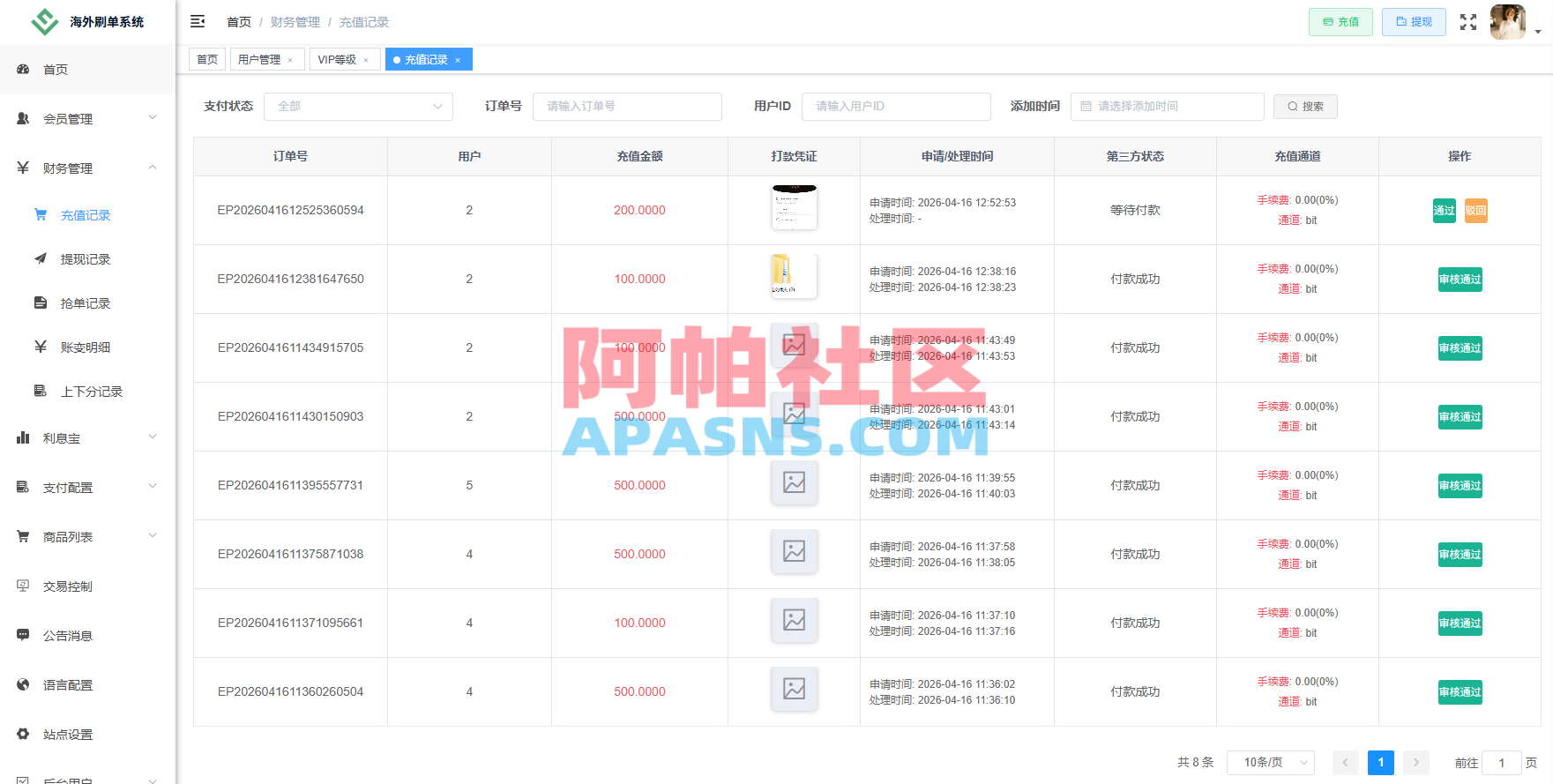Click the 利息宝 bar chart icon
Screen dimensions: 1553x784
pyautogui.click(x=23, y=437)
